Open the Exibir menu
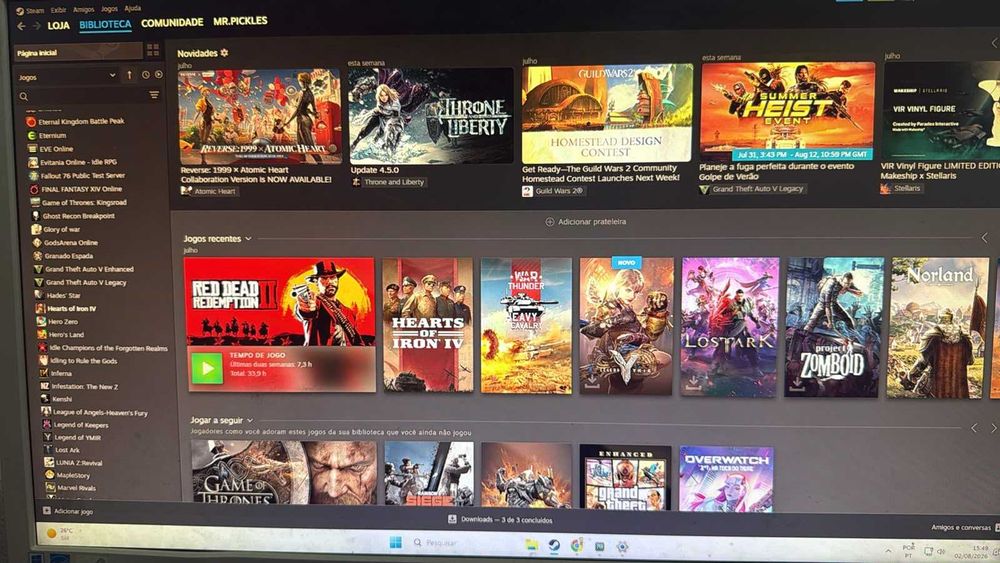 [58, 10]
